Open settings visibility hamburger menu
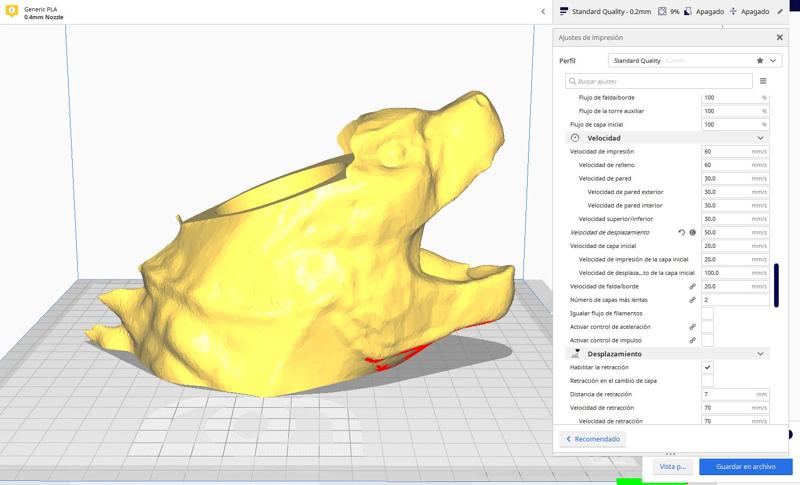The image size is (800, 485). pos(763,81)
